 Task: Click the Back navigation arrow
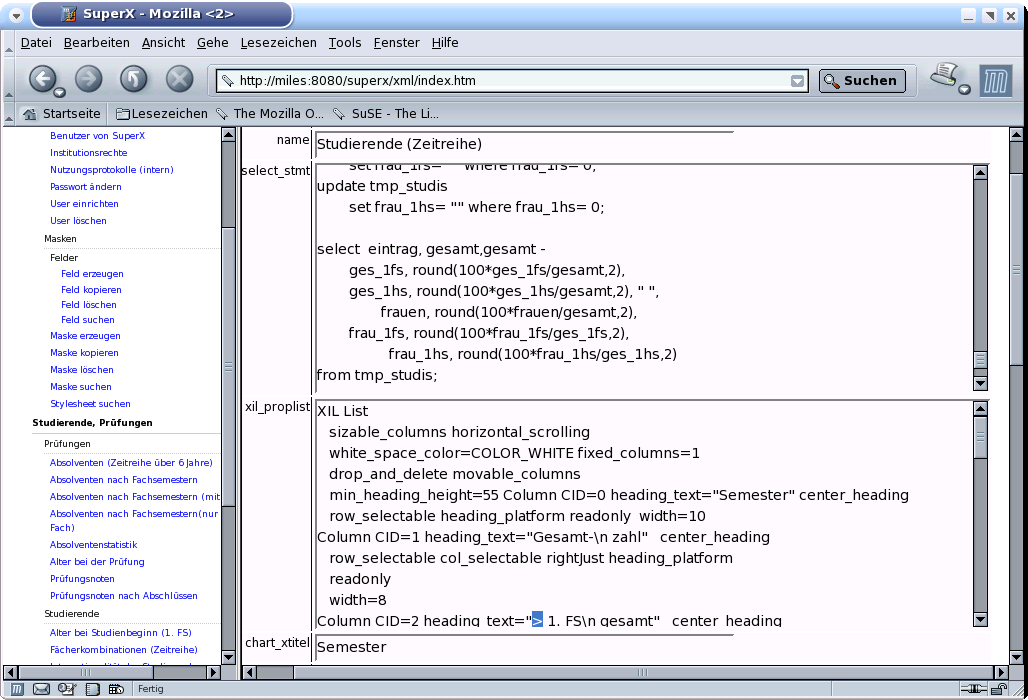(42, 79)
